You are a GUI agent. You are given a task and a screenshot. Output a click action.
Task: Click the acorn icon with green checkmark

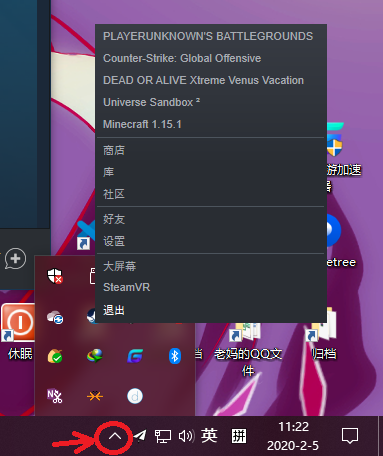pos(55,356)
